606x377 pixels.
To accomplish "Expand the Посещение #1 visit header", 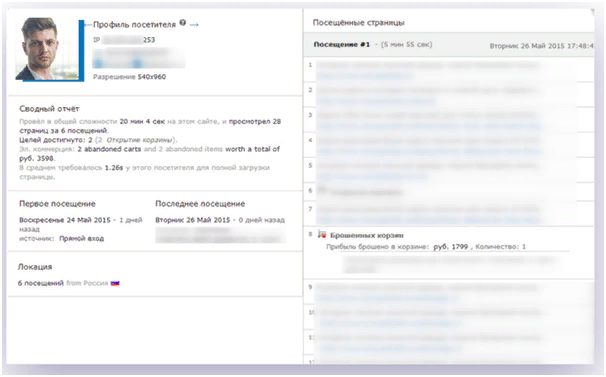I will (x=449, y=45).
